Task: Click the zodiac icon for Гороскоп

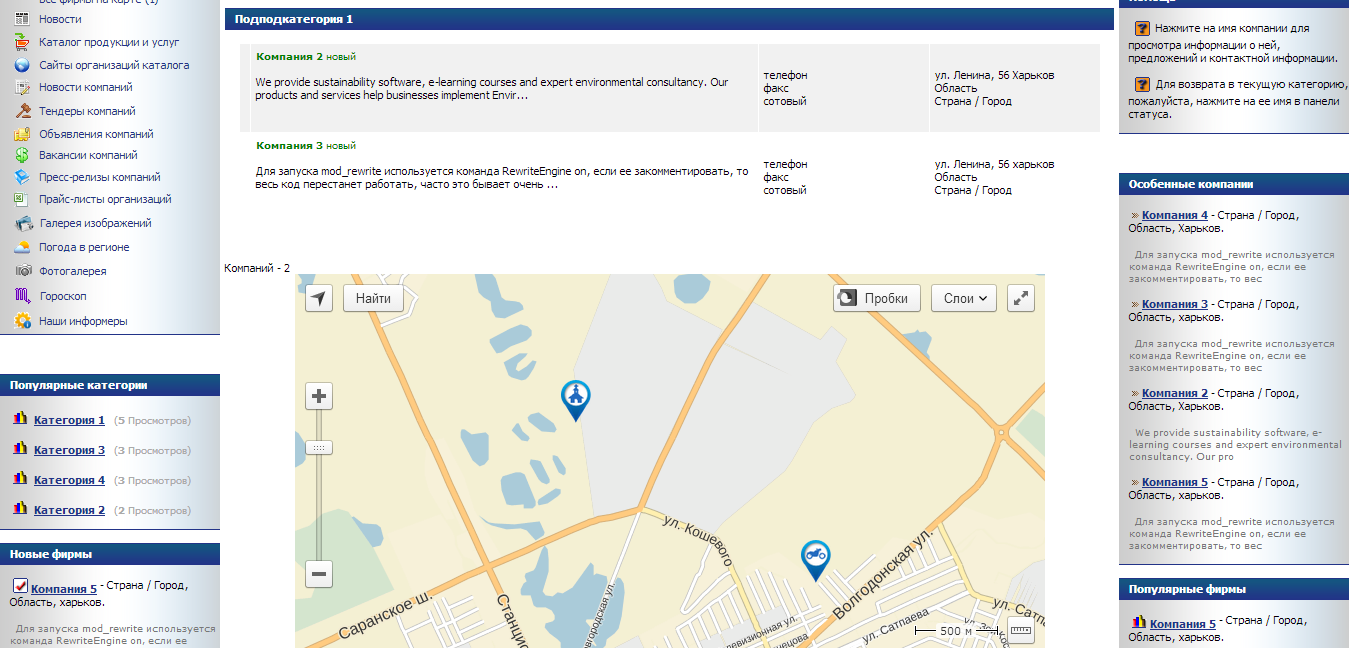Action: (x=22, y=296)
